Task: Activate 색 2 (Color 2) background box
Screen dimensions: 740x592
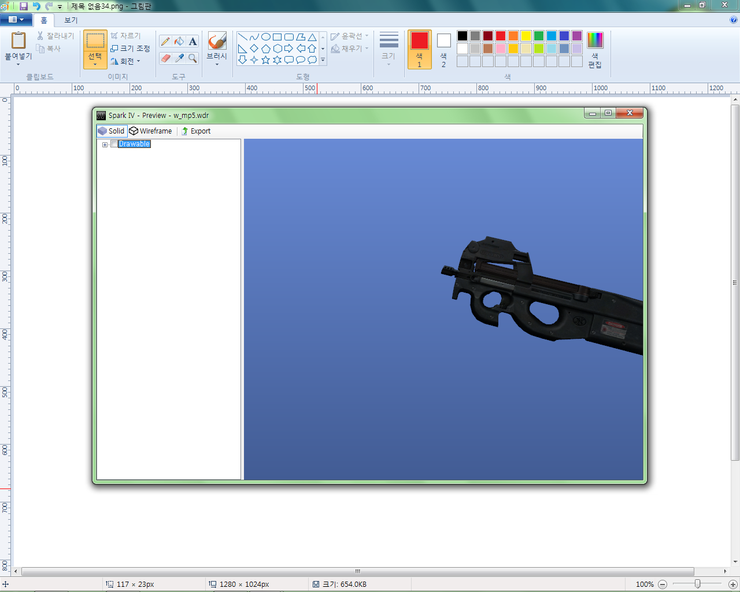Action: 444,49
